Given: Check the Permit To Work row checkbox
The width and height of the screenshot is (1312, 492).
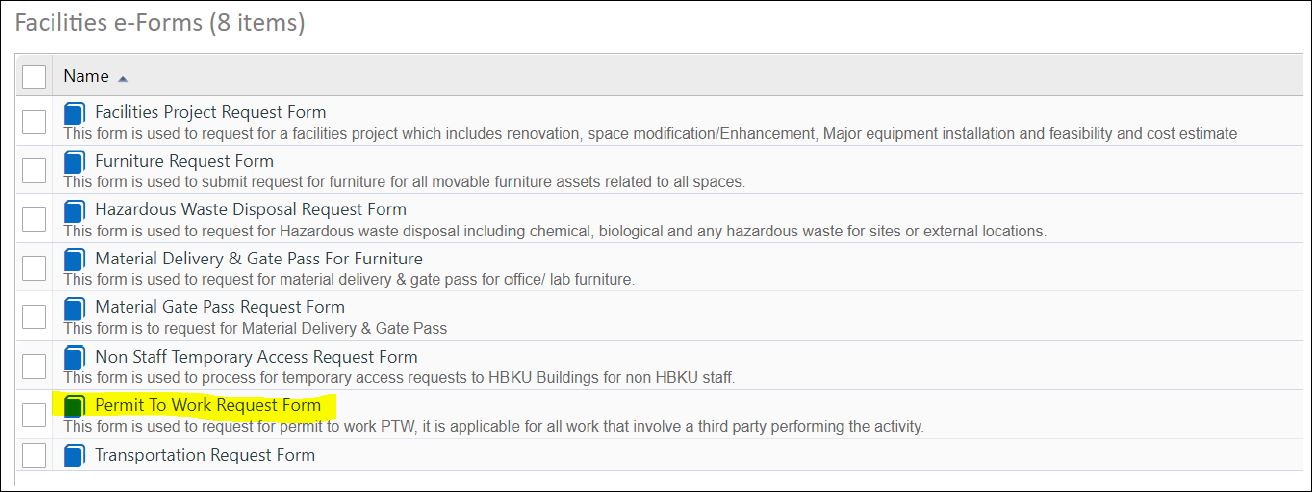Looking at the screenshot, I should (34, 414).
